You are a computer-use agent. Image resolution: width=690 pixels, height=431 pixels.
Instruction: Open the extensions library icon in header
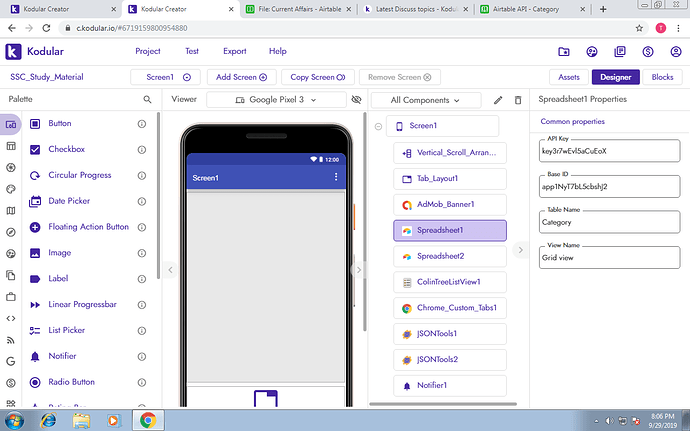(620, 52)
